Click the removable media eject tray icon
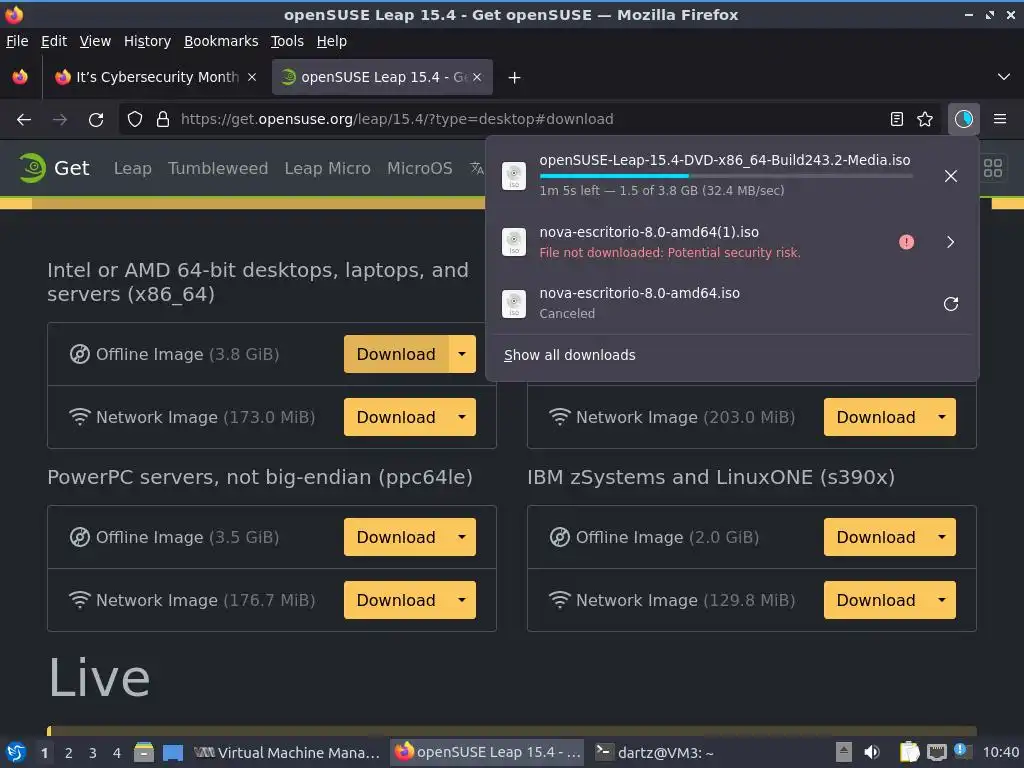Image resolution: width=1024 pixels, height=768 pixels. 844,753
